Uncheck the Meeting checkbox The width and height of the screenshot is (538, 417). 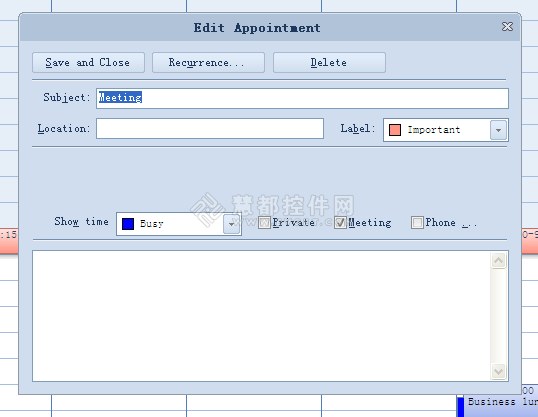(x=340, y=223)
